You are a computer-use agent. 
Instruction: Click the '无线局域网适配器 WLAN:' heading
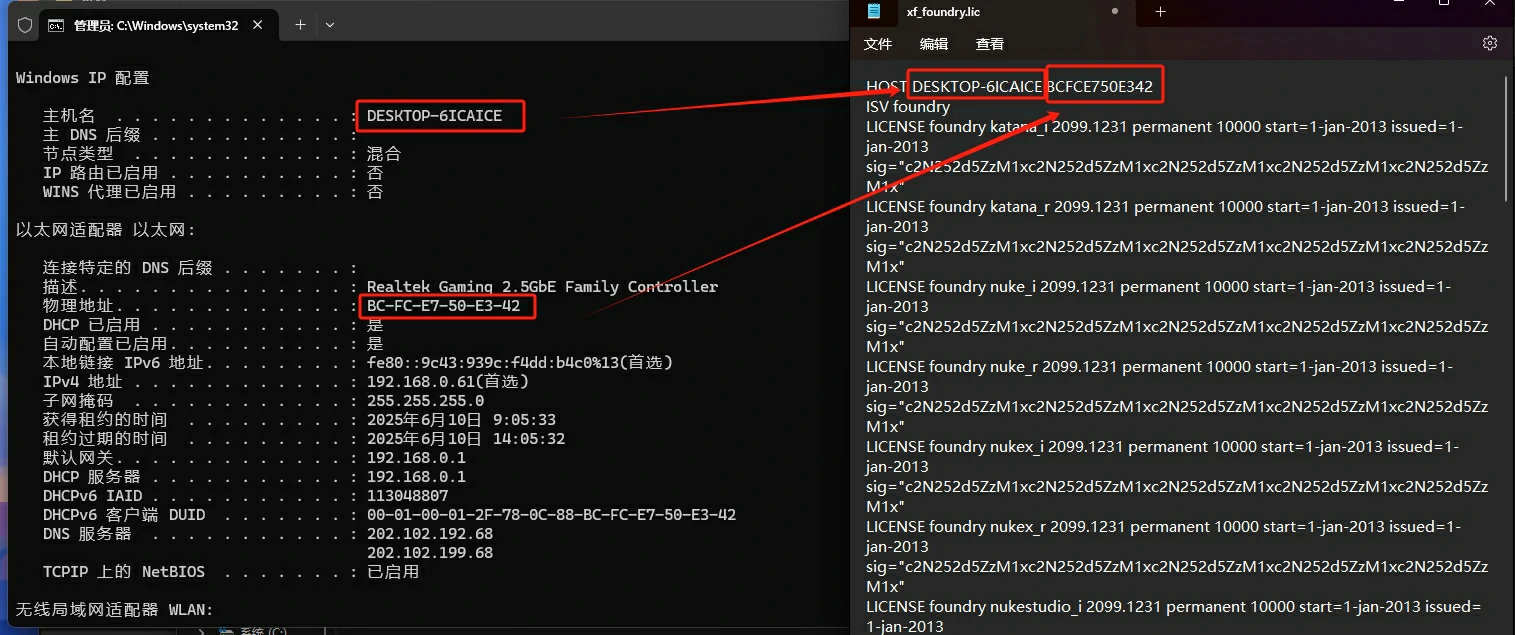(115, 610)
